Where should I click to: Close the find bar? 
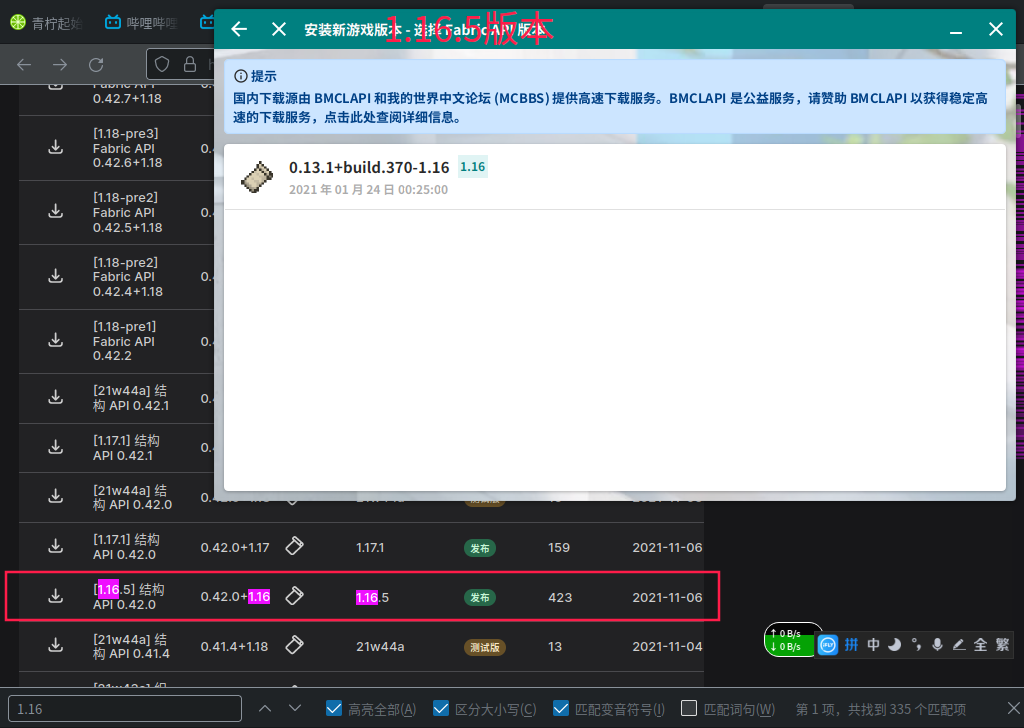tap(1013, 708)
